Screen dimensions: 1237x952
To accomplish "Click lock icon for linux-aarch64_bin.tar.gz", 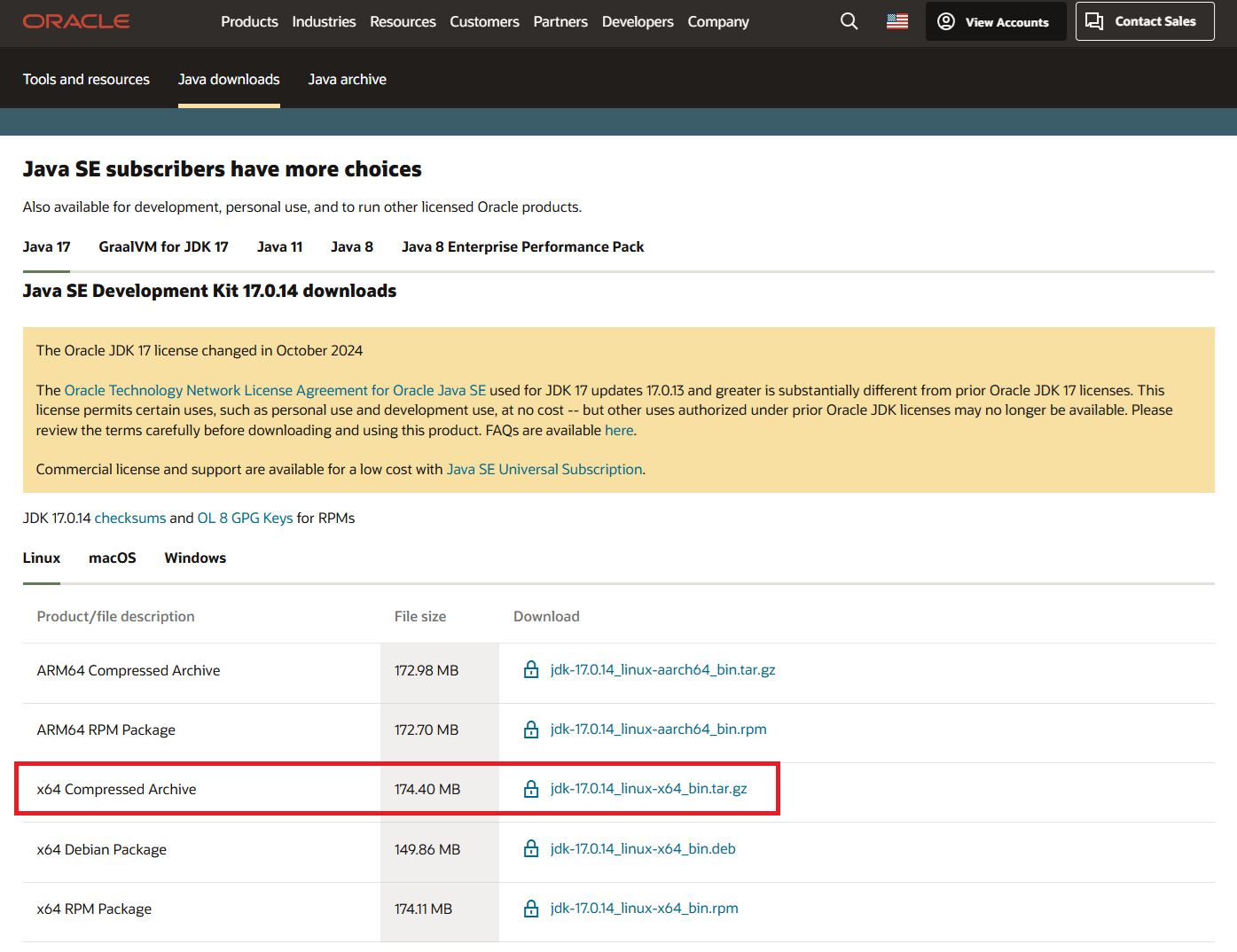I will 531,669.
